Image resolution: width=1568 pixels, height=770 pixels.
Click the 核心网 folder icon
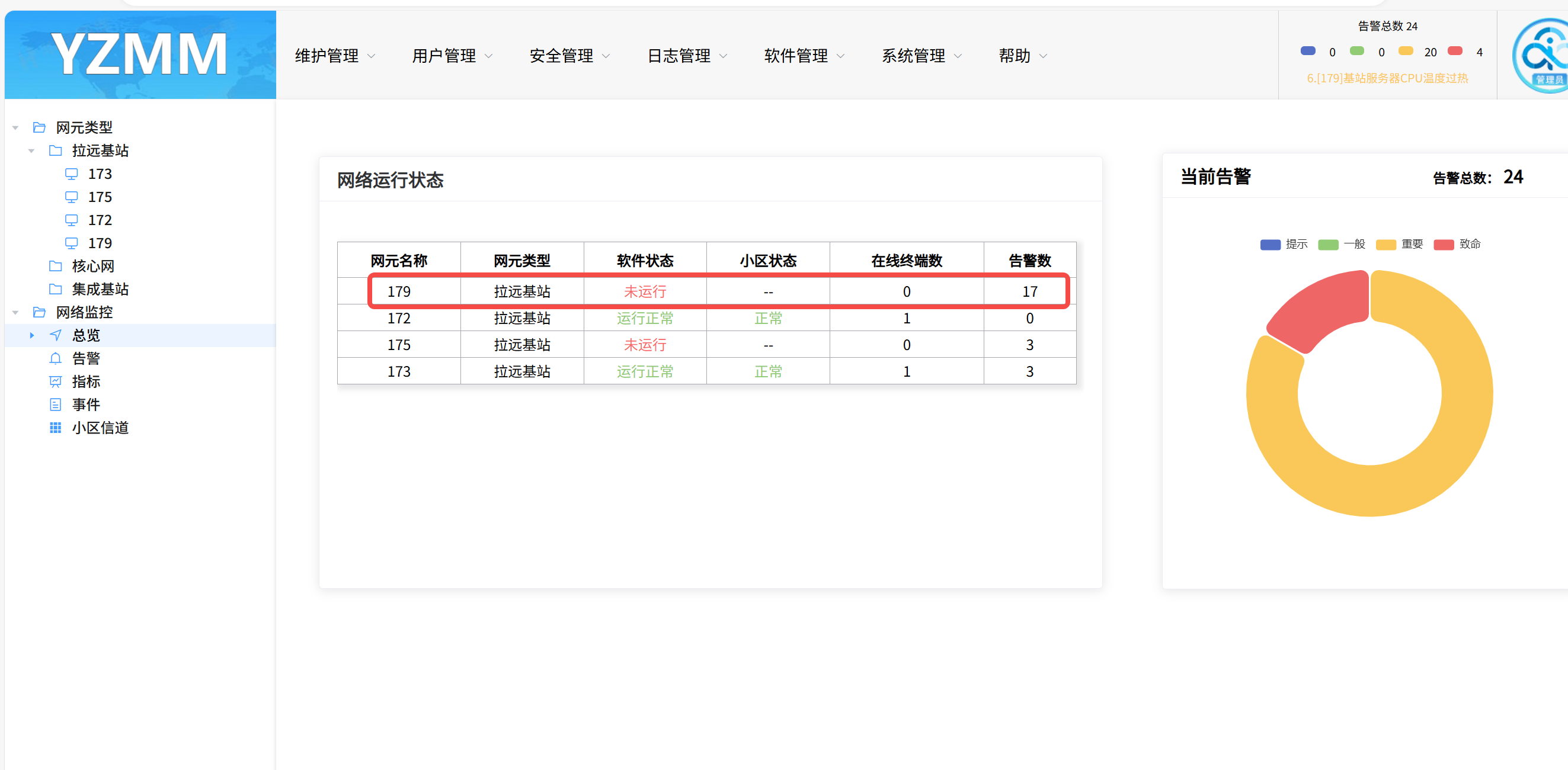tap(55, 266)
